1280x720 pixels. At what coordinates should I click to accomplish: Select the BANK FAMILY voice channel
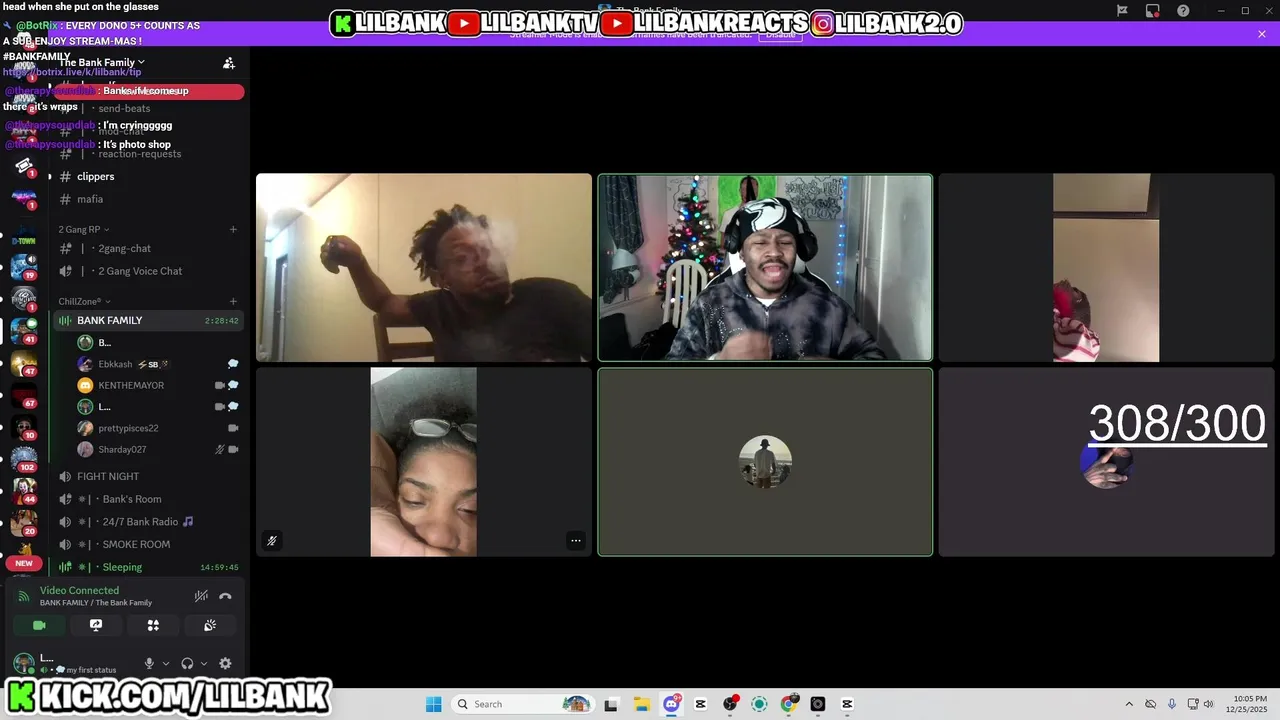[147, 320]
